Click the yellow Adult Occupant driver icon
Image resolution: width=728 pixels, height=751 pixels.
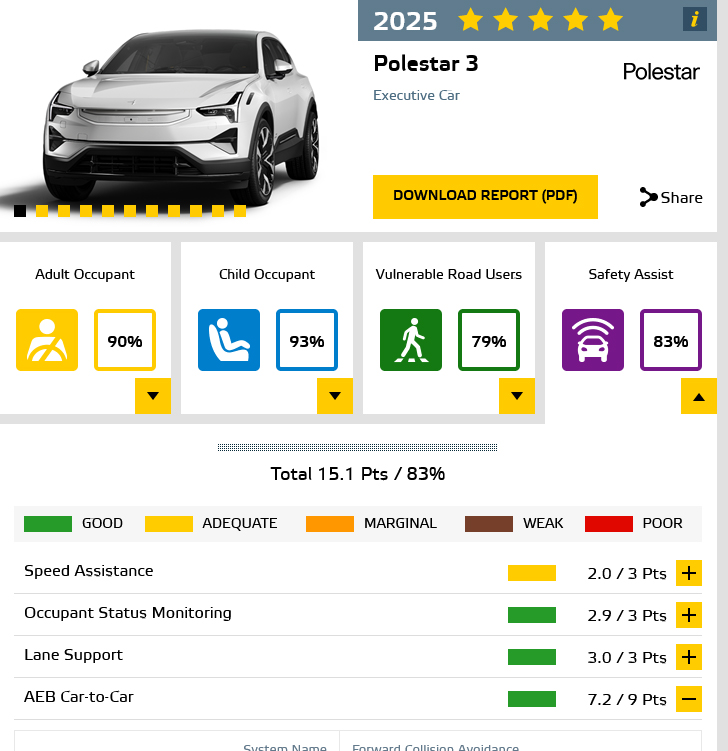47,340
